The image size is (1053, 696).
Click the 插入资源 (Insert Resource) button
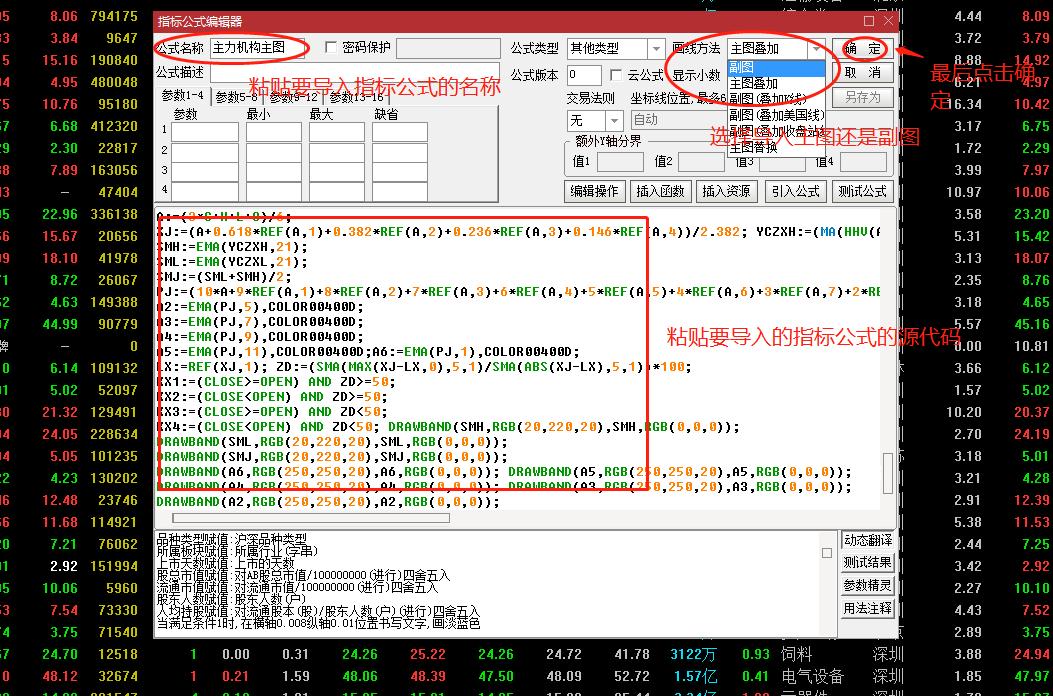(x=727, y=192)
